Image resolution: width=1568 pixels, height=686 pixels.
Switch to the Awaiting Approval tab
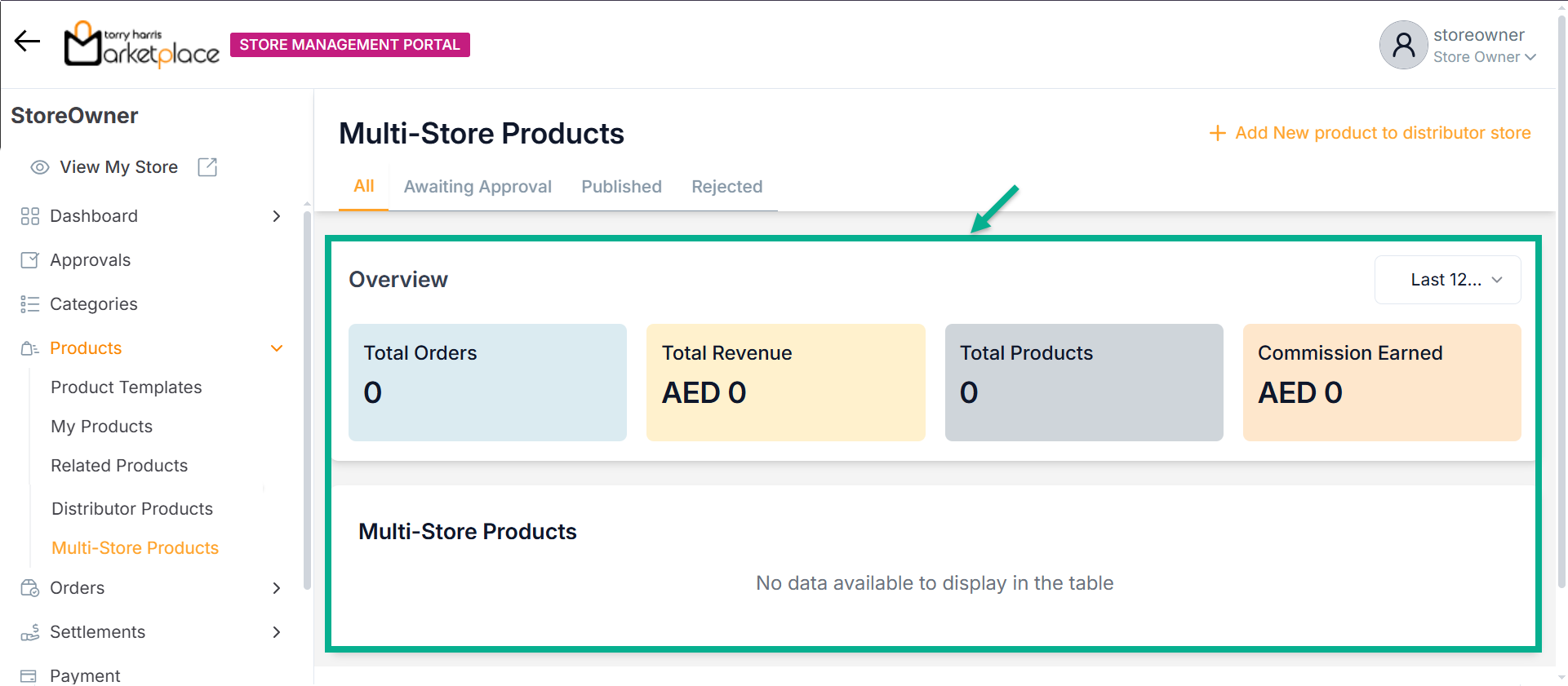click(x=478, y=187)
